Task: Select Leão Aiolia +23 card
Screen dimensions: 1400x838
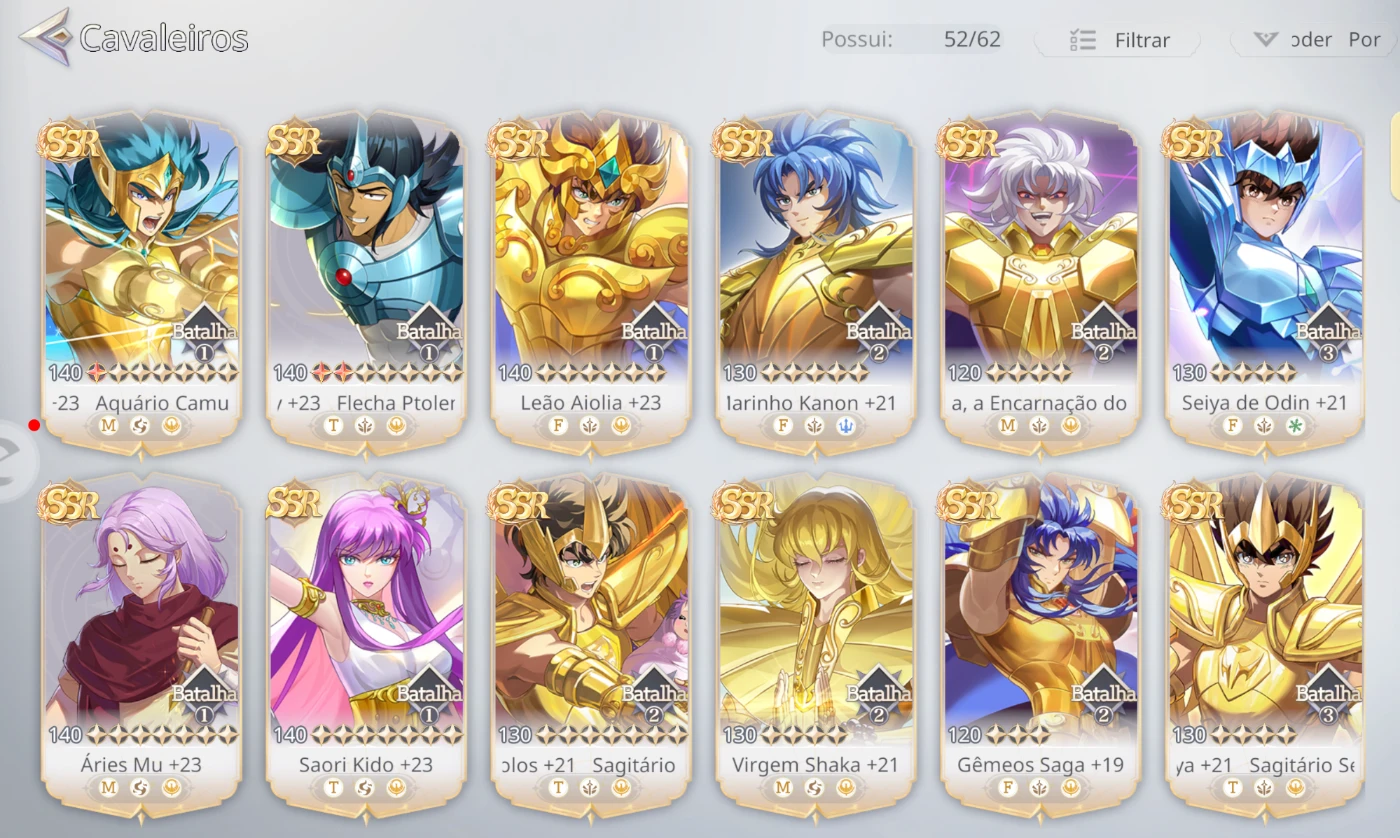Action: pos(590,285)
